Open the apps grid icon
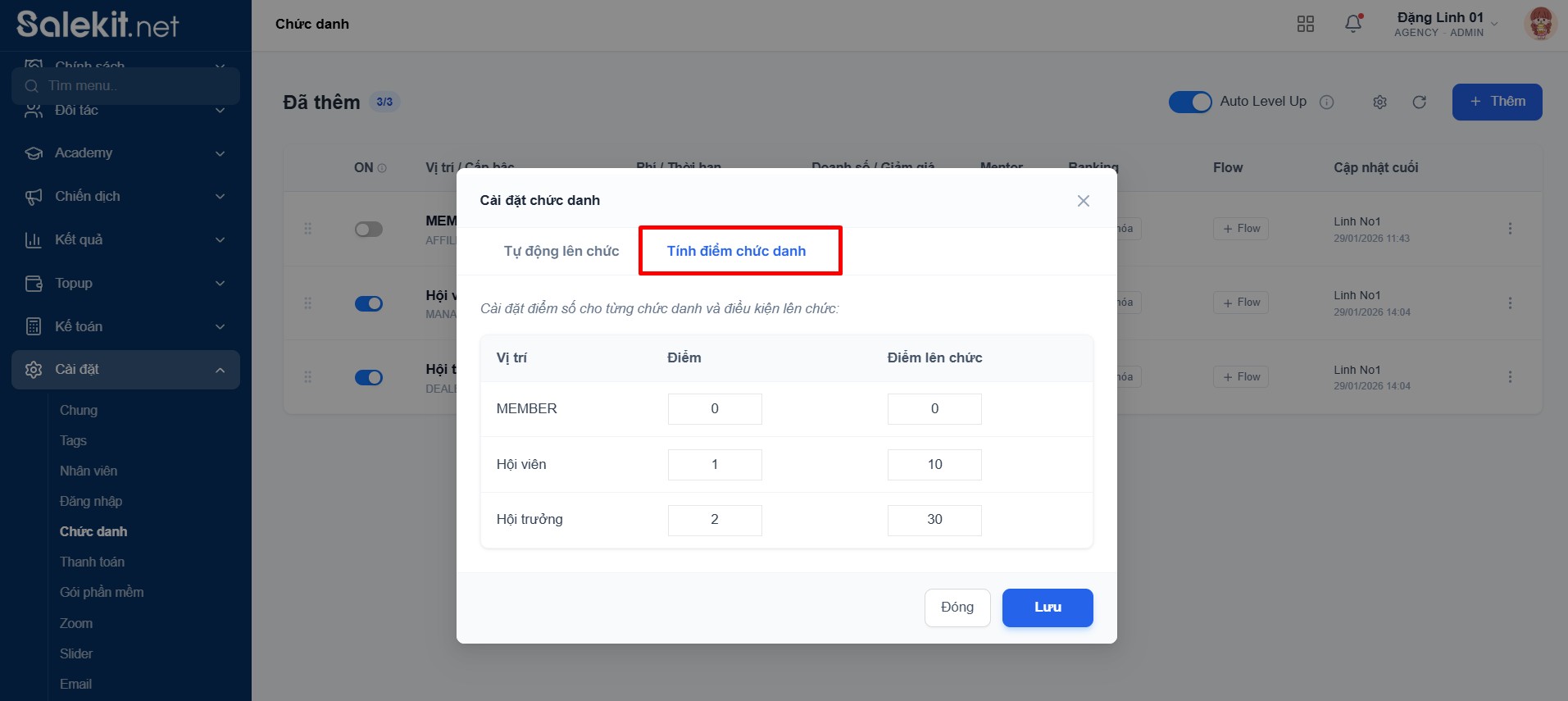Viewport: 1568px width, 701px height. (1306, 24)
